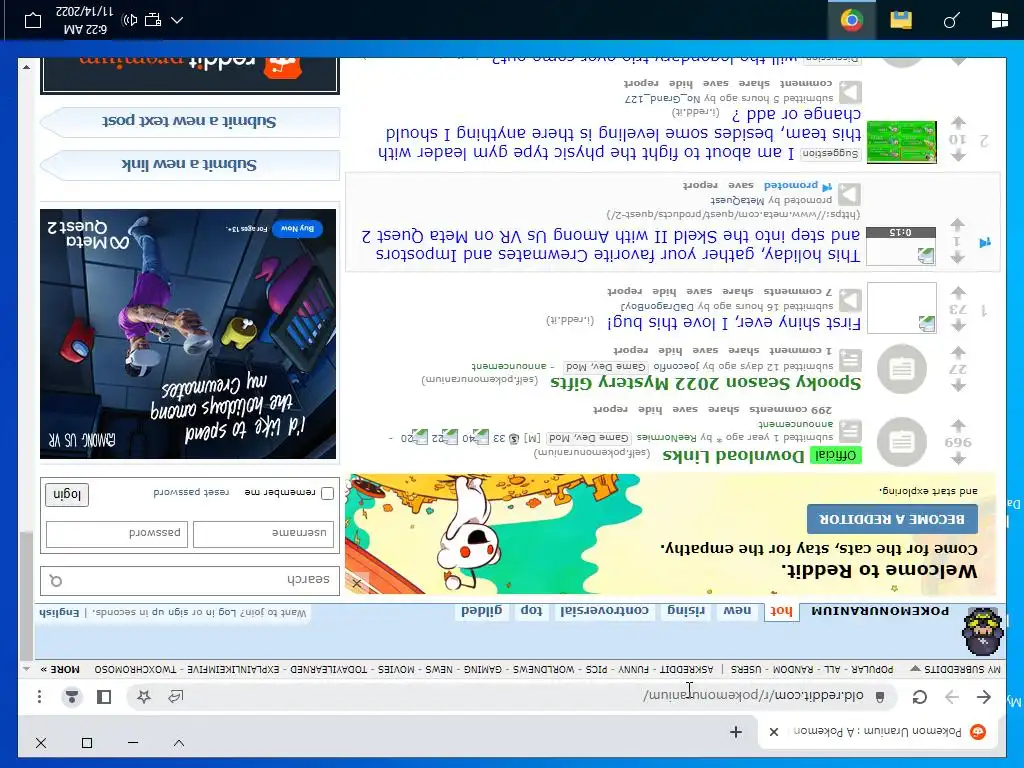The image size is (1024, 768).
Task: Open the gilded tab
Action: (x=482, y=611)
